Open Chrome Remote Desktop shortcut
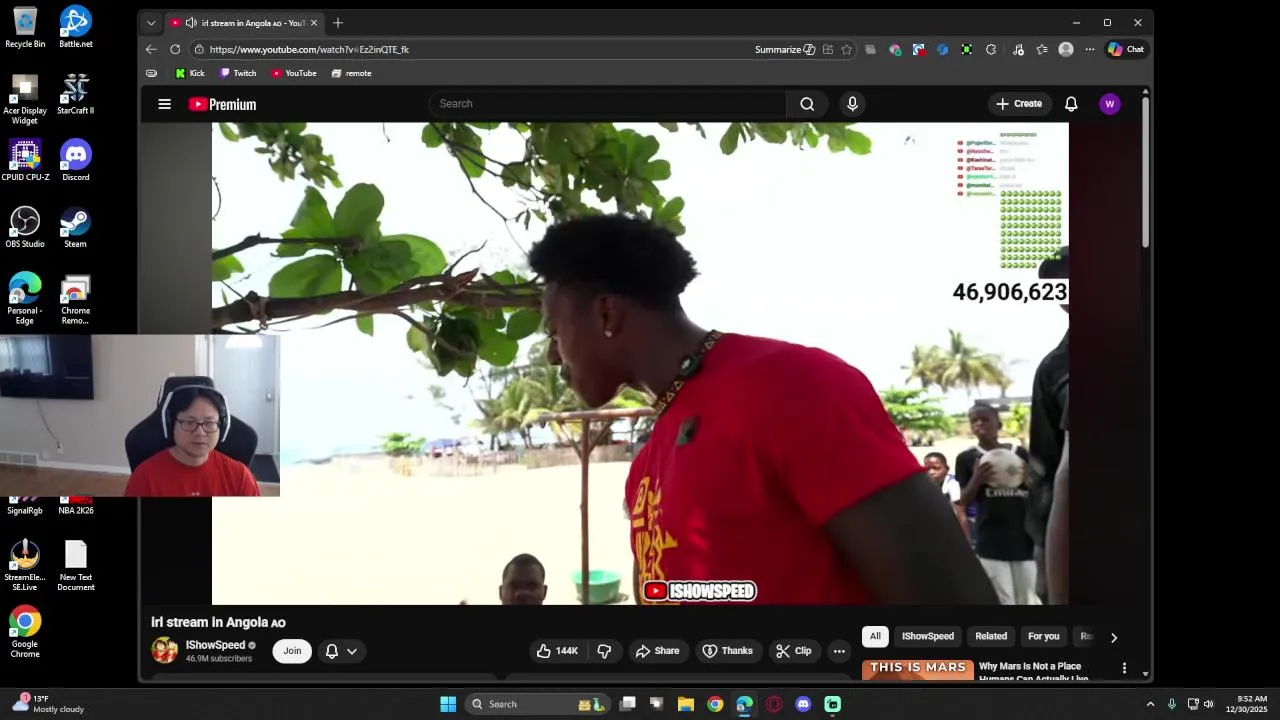This screenshot has width=1280, height=720. [76, 299]
